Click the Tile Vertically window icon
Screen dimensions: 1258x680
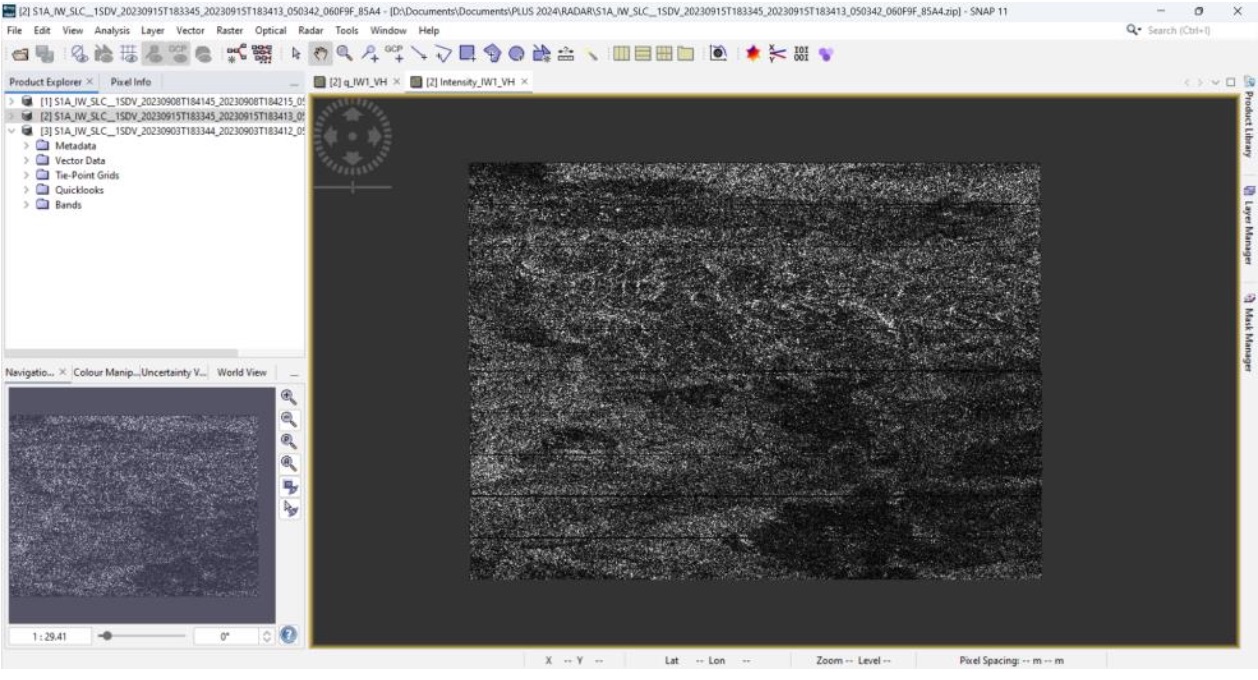click(x=643, y=53)
